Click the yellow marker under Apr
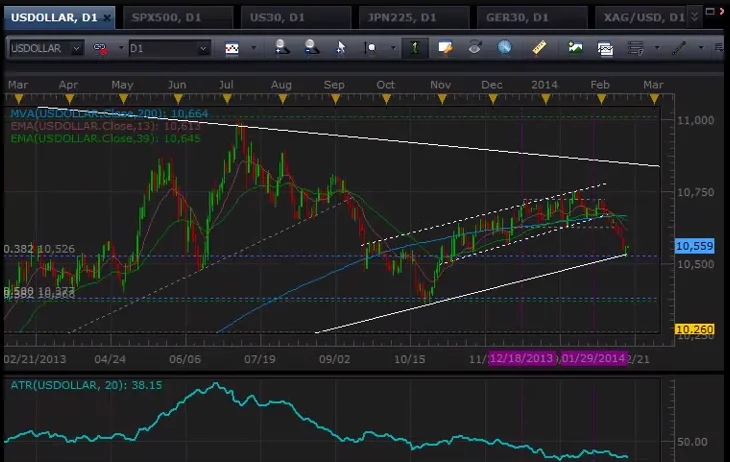The width and height of the screenshot is (730, 462). point(70,99)
